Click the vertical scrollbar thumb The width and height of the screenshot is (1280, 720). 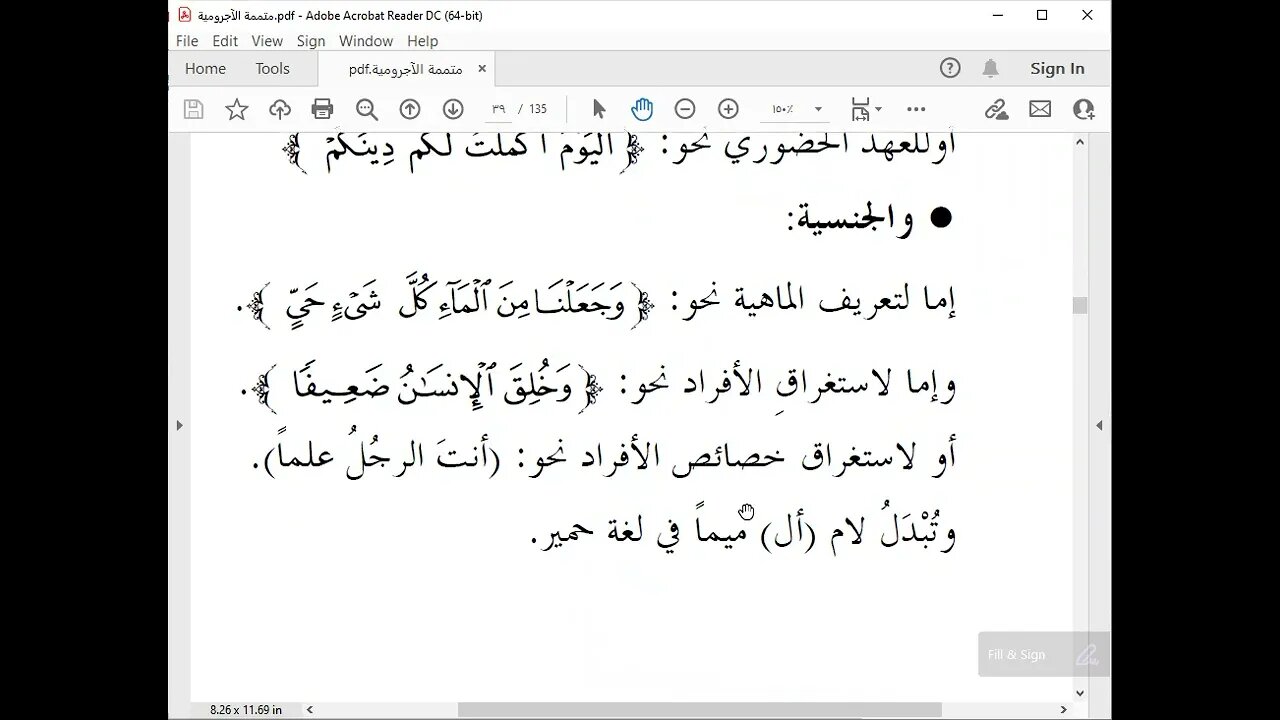point(1080,306)
